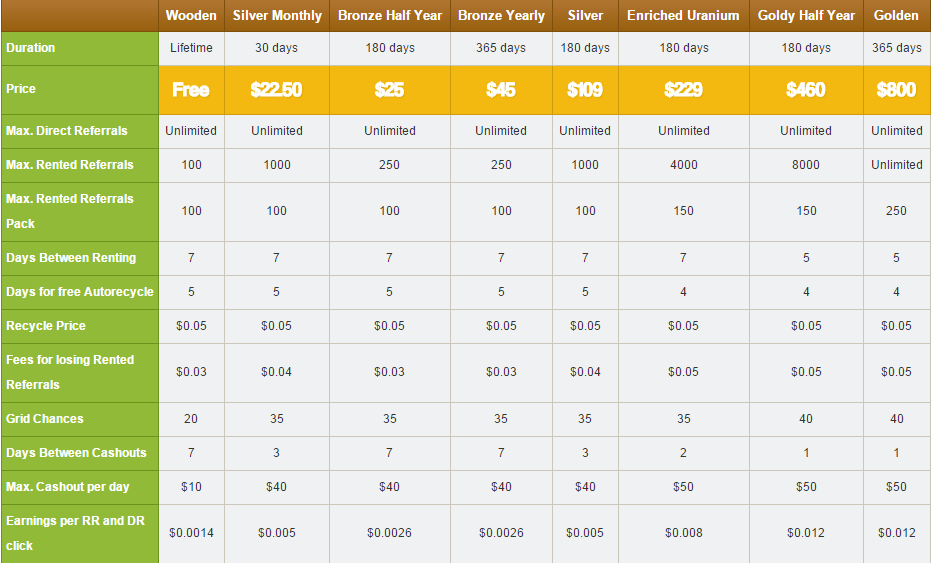Click the Goldy Half Year header
The image size is (931, 563).
(806, 15)
